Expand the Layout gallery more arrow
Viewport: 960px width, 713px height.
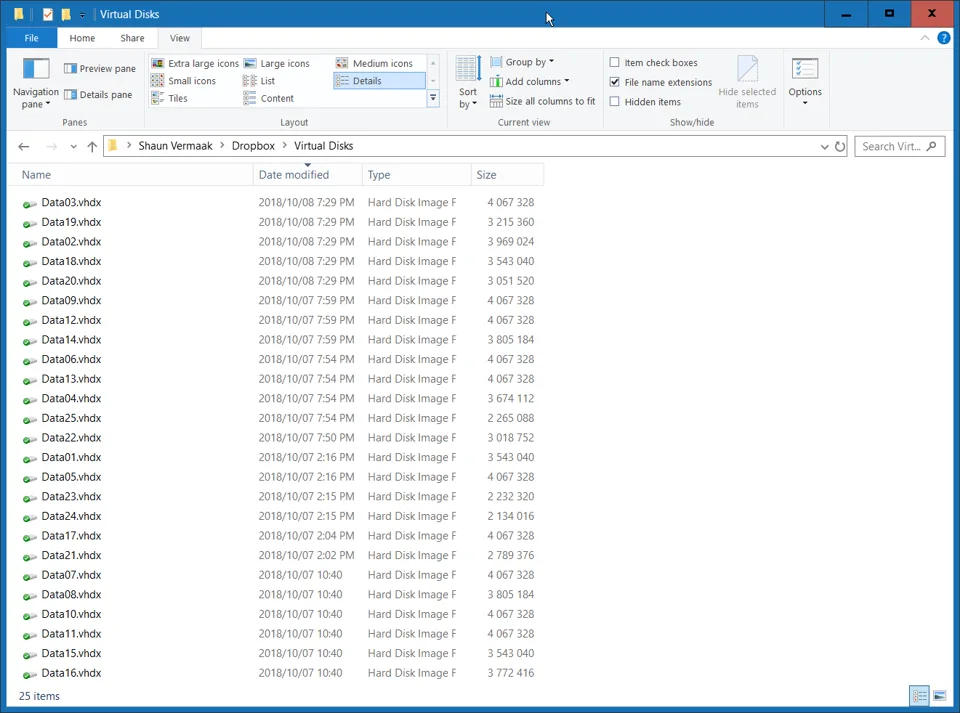[433, 98]
